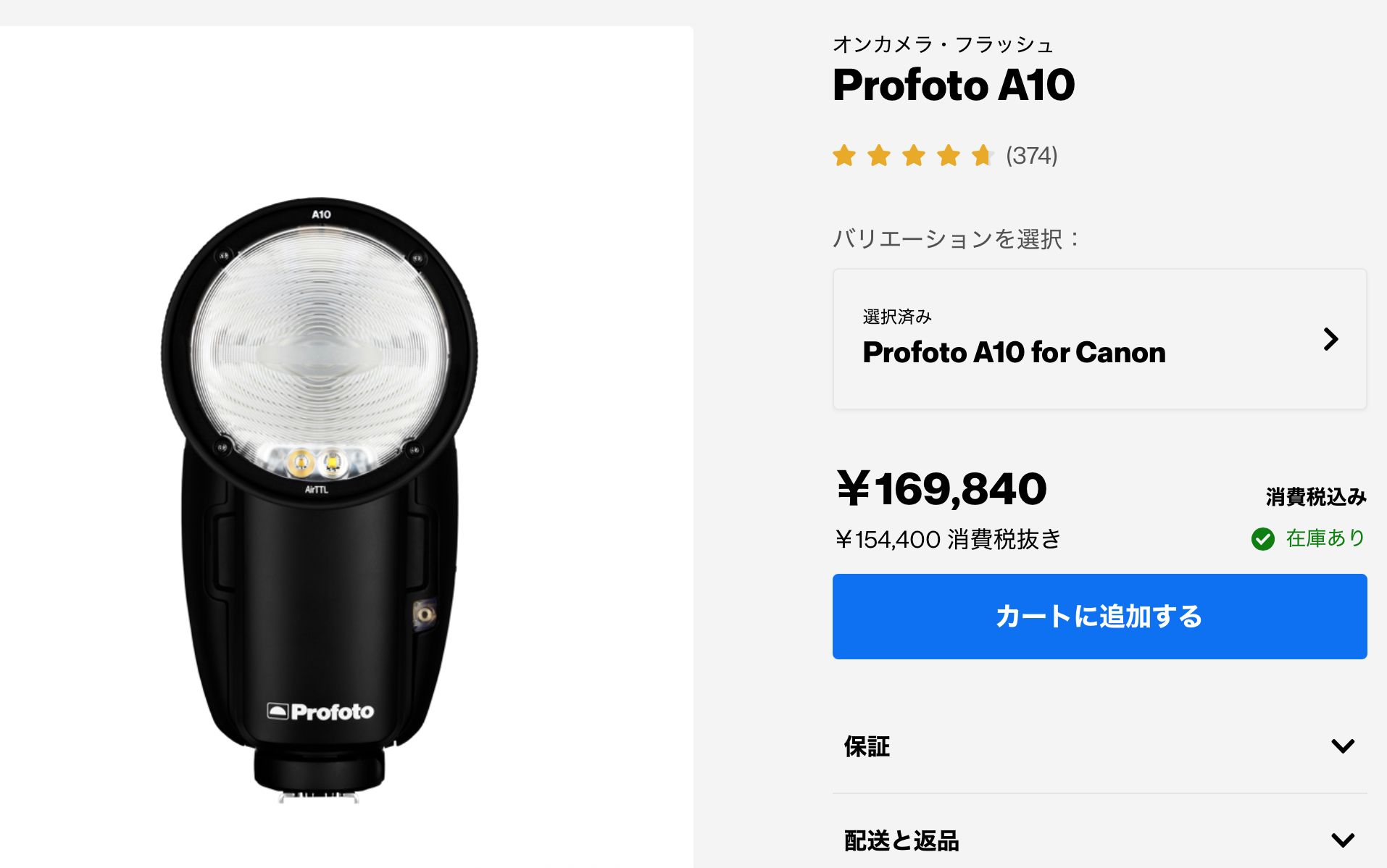This screenshot has height=868, width=1387.
Task: Click the カートに追加する button
Action: click(1099, 617)
